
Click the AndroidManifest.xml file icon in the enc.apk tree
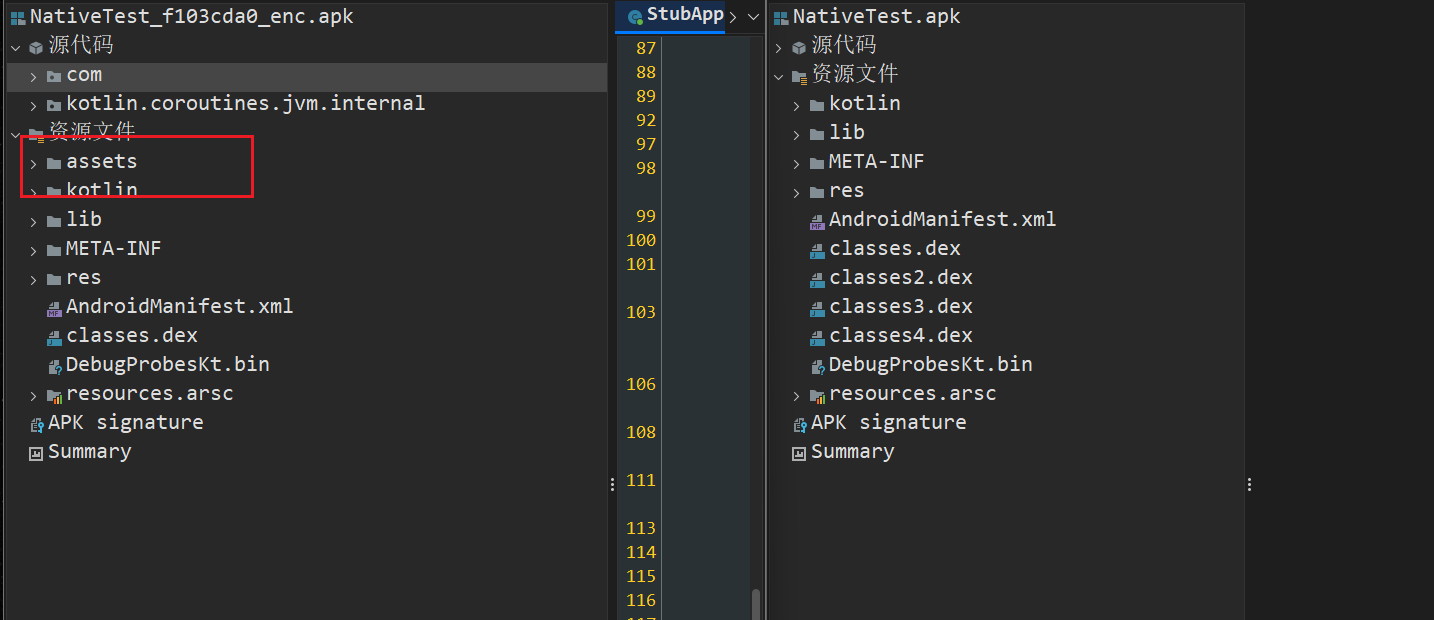pyautogui.click(x=54, y=308)
